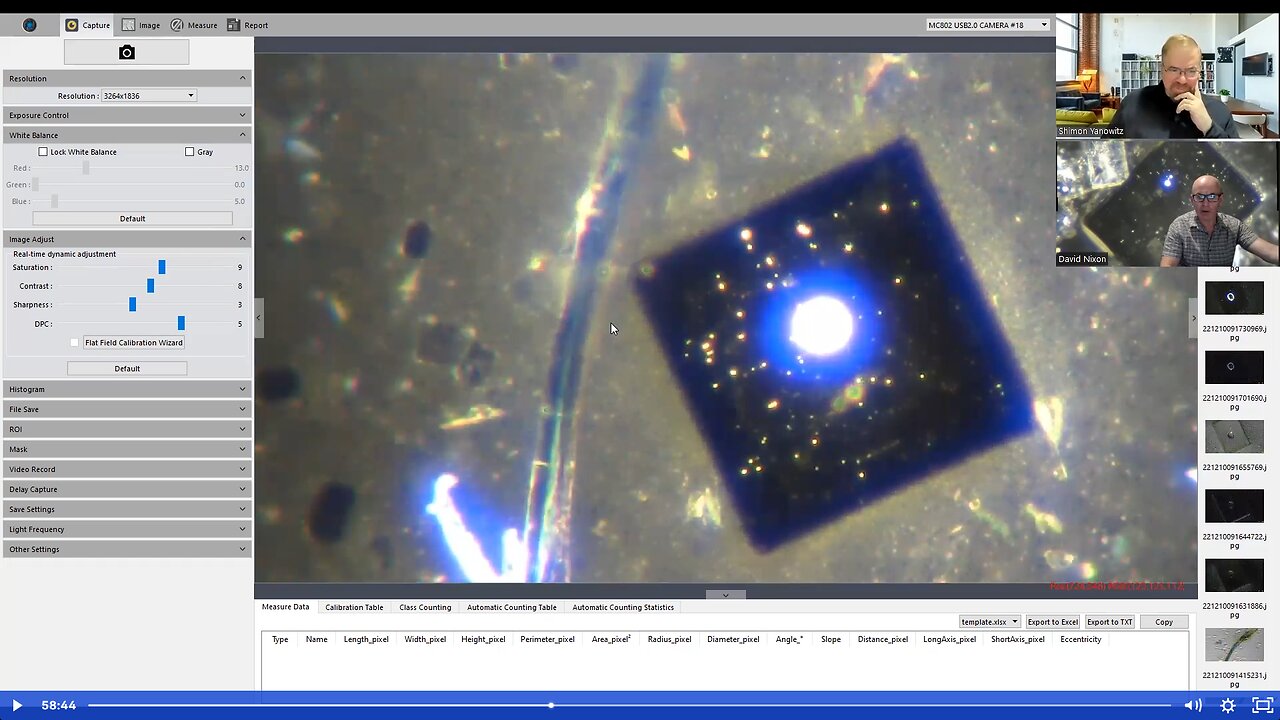Expand the Light Frequency section

point(126,529)
